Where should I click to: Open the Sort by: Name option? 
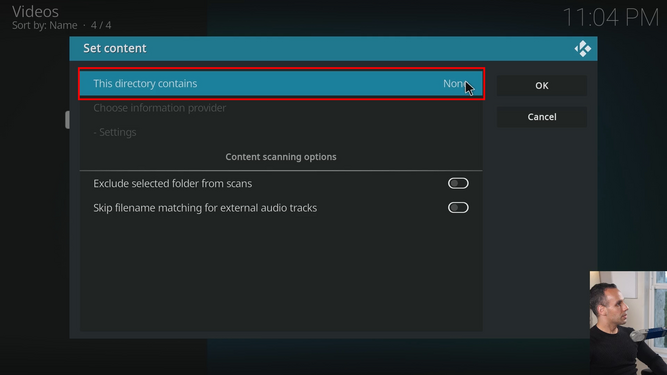45,26
